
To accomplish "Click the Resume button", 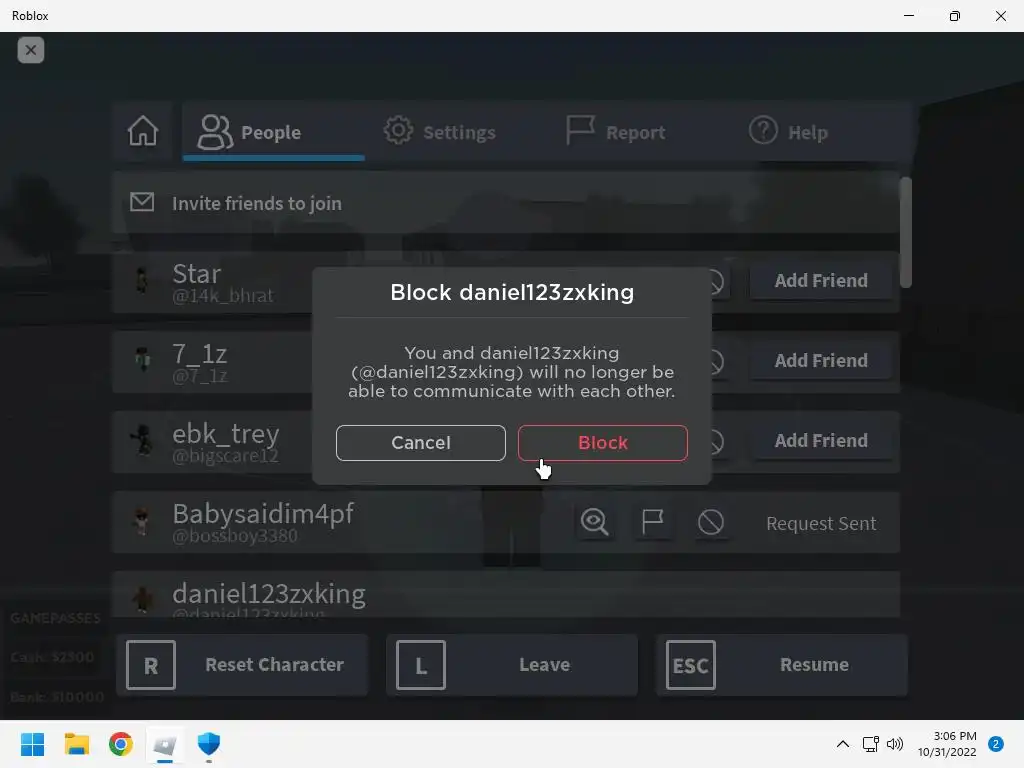I will pos(782,665).
